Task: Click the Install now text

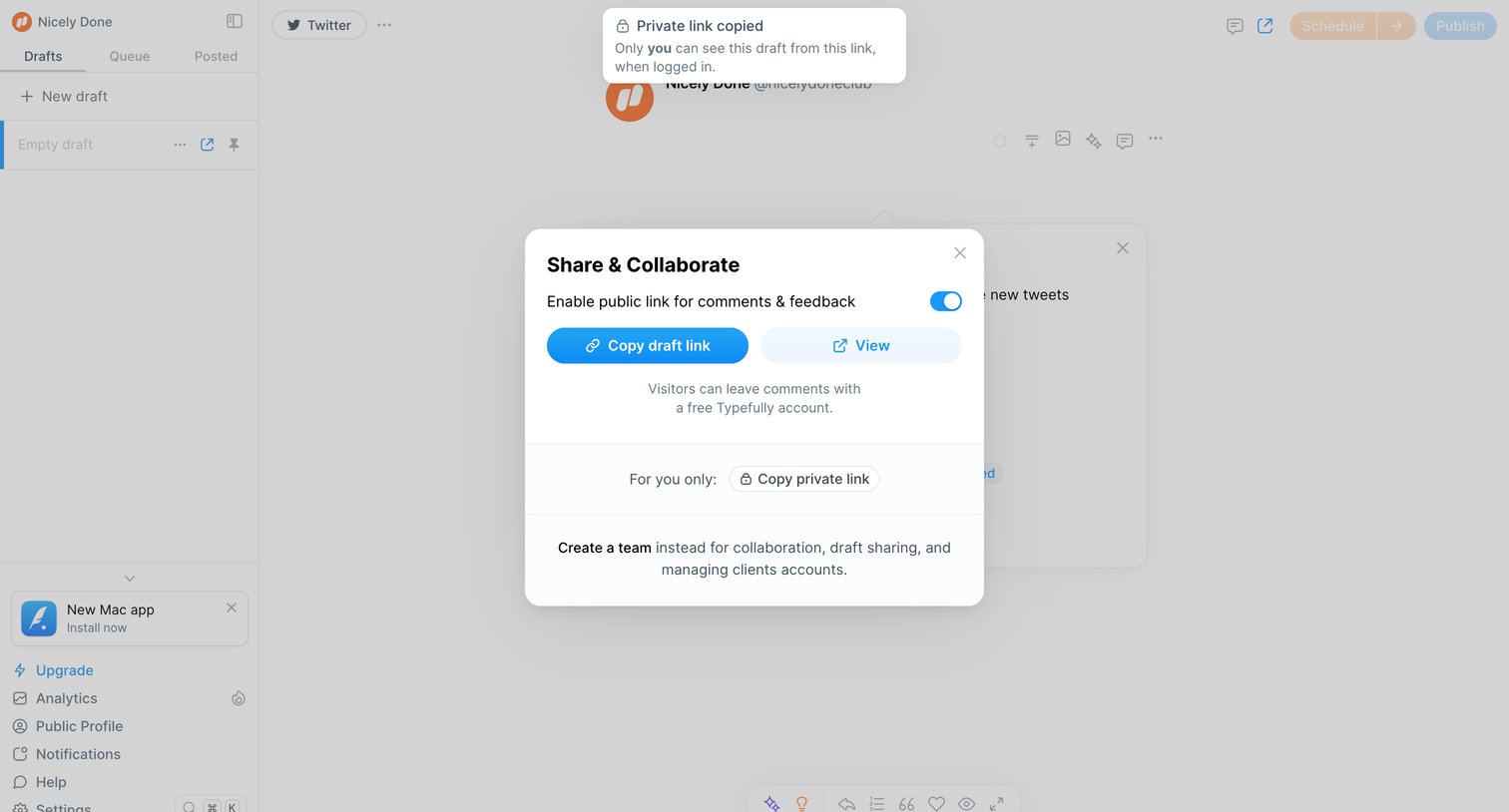Action: [97, 628]
